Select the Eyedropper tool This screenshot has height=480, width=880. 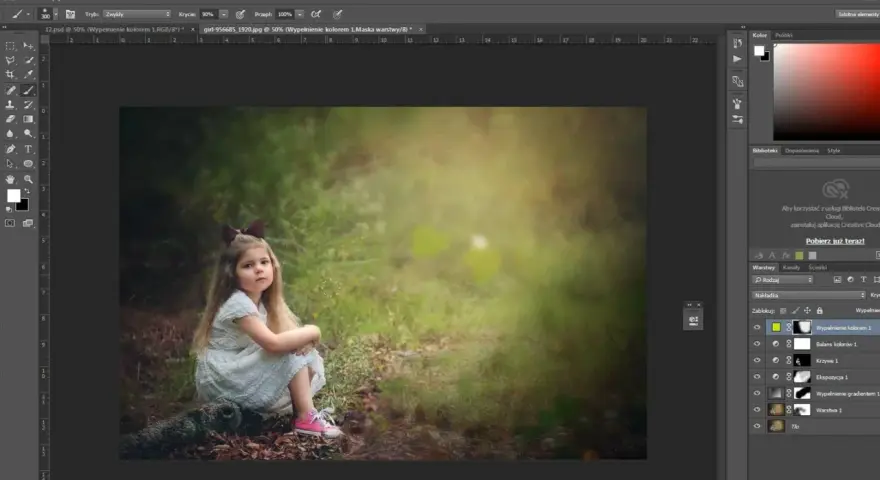[28, 75]
